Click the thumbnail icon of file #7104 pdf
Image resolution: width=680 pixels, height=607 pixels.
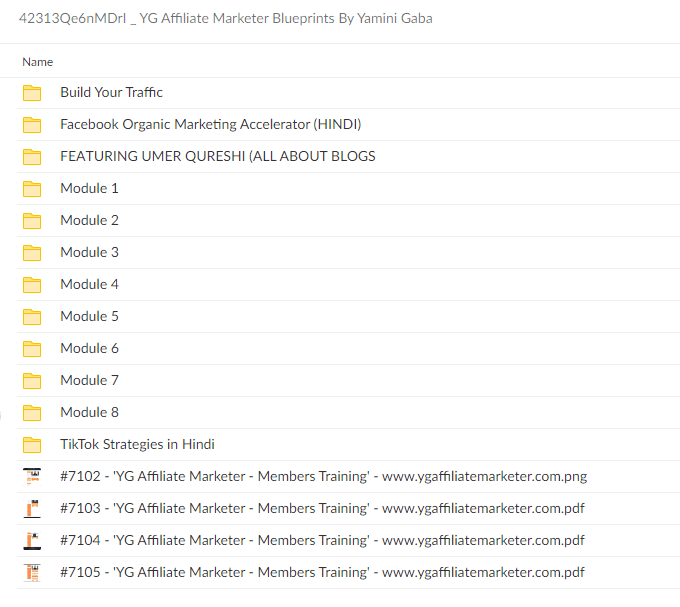click(x=32, y=541)
